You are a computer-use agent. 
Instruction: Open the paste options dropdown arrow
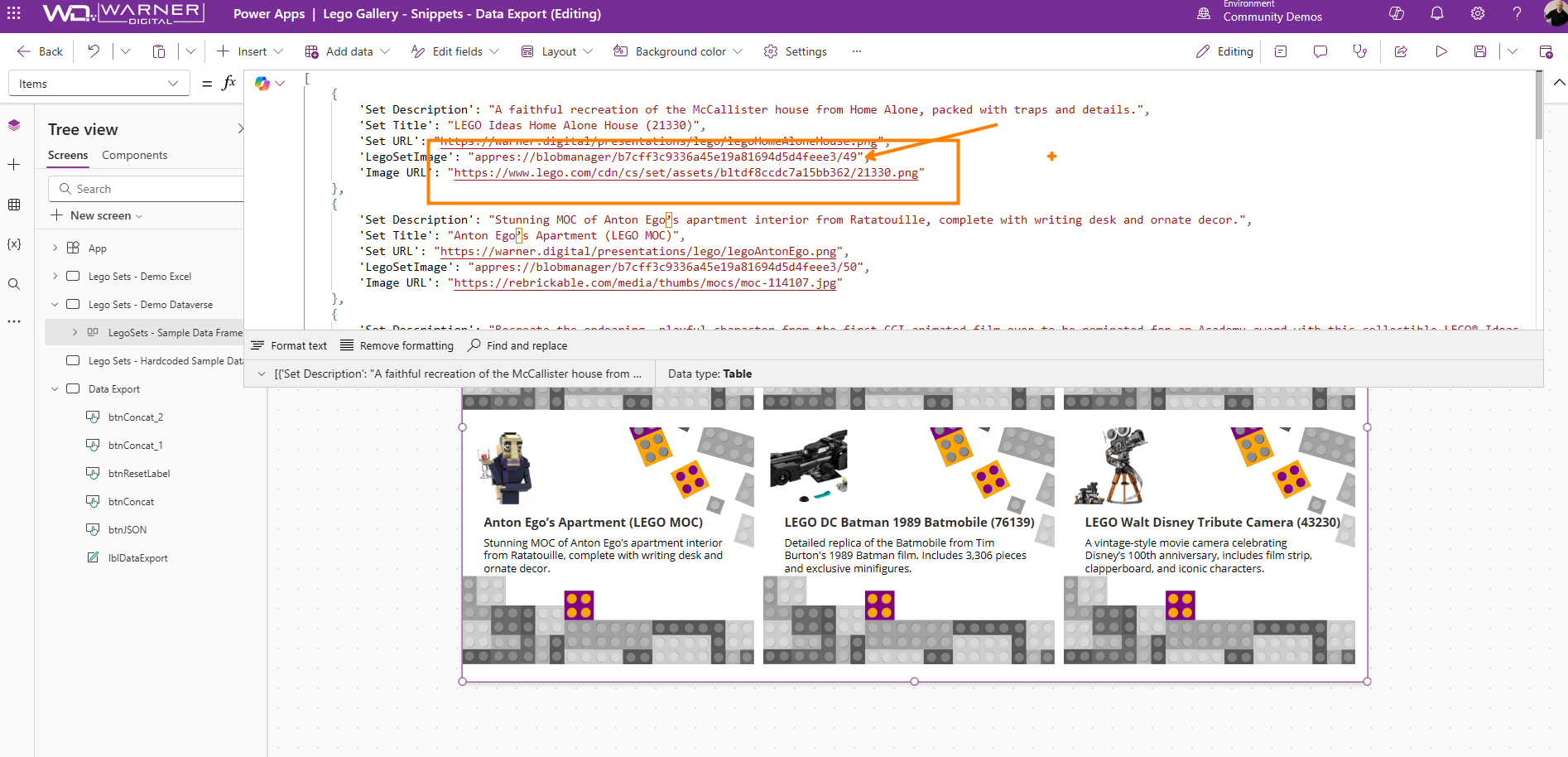[x=191, y=51]
